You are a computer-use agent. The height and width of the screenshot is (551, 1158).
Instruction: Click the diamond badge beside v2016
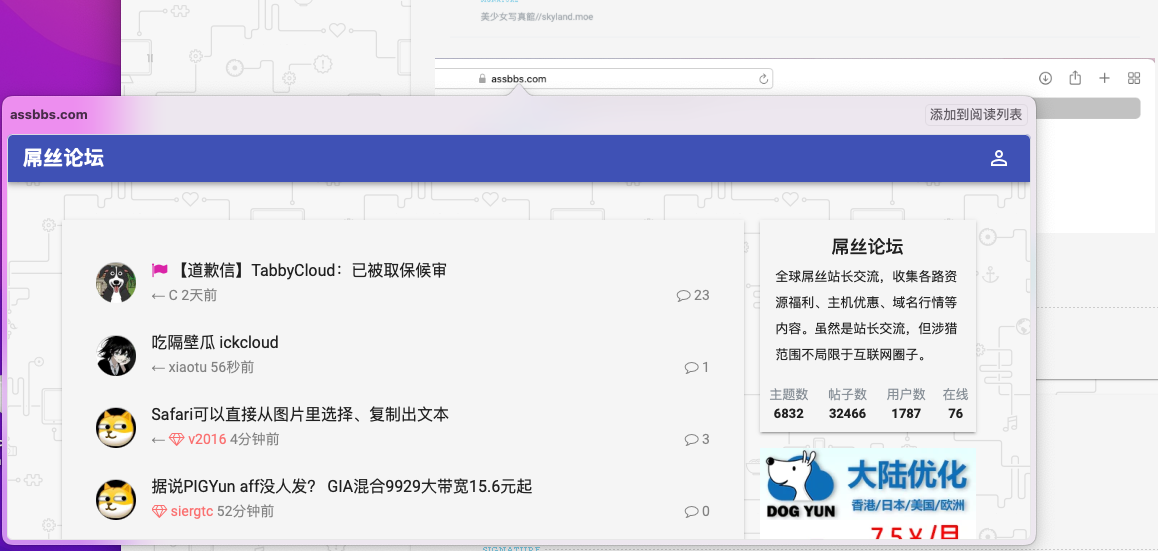point(176,439)
